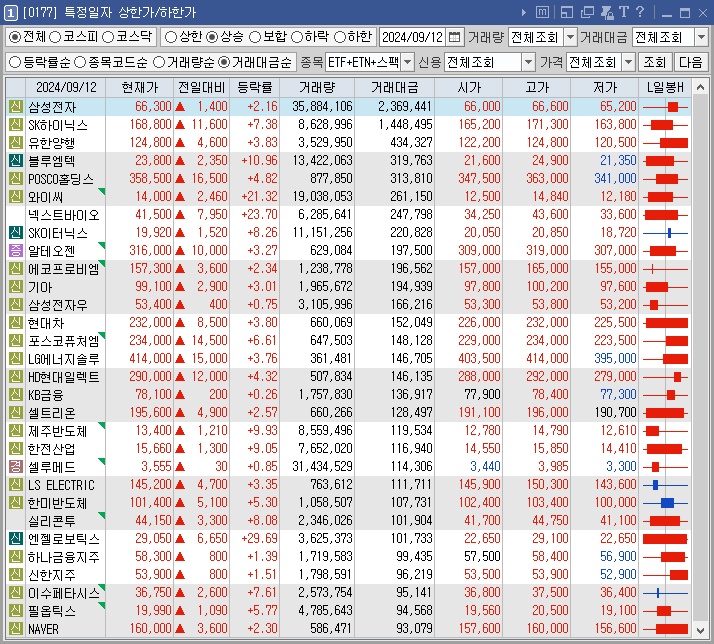Click the 시가 column header
Screen dimensions: 714x644
click(469, 87)
